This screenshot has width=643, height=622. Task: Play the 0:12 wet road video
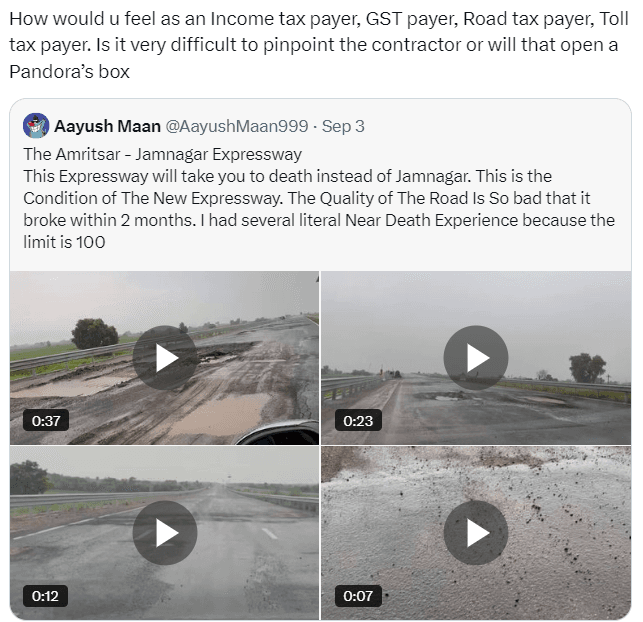click(165, 533)
